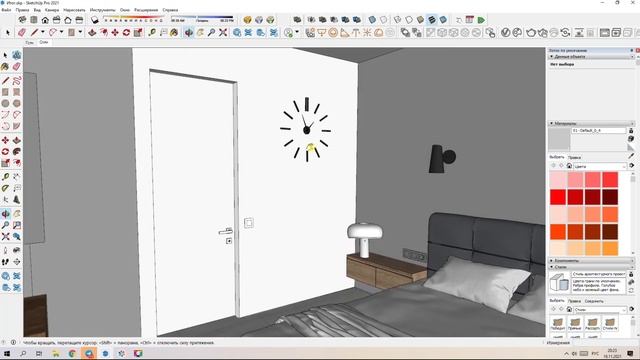The width and height of the screenshot is (640, 360).
Task: Open the materials collection dropdown
Action: [600, 166]
